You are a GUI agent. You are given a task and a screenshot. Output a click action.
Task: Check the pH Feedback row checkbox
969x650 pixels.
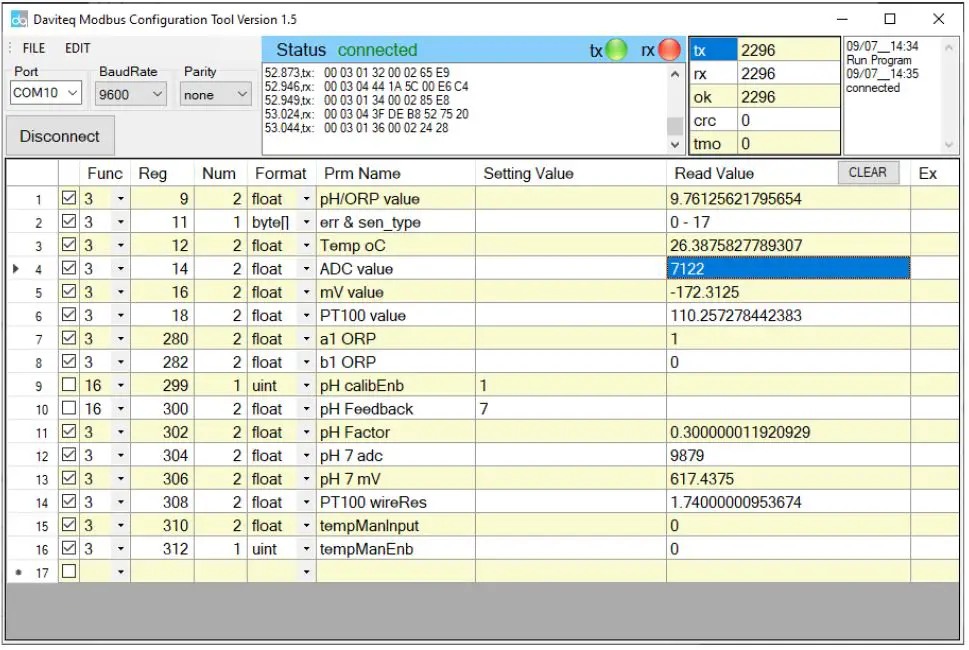click(69, 409)
